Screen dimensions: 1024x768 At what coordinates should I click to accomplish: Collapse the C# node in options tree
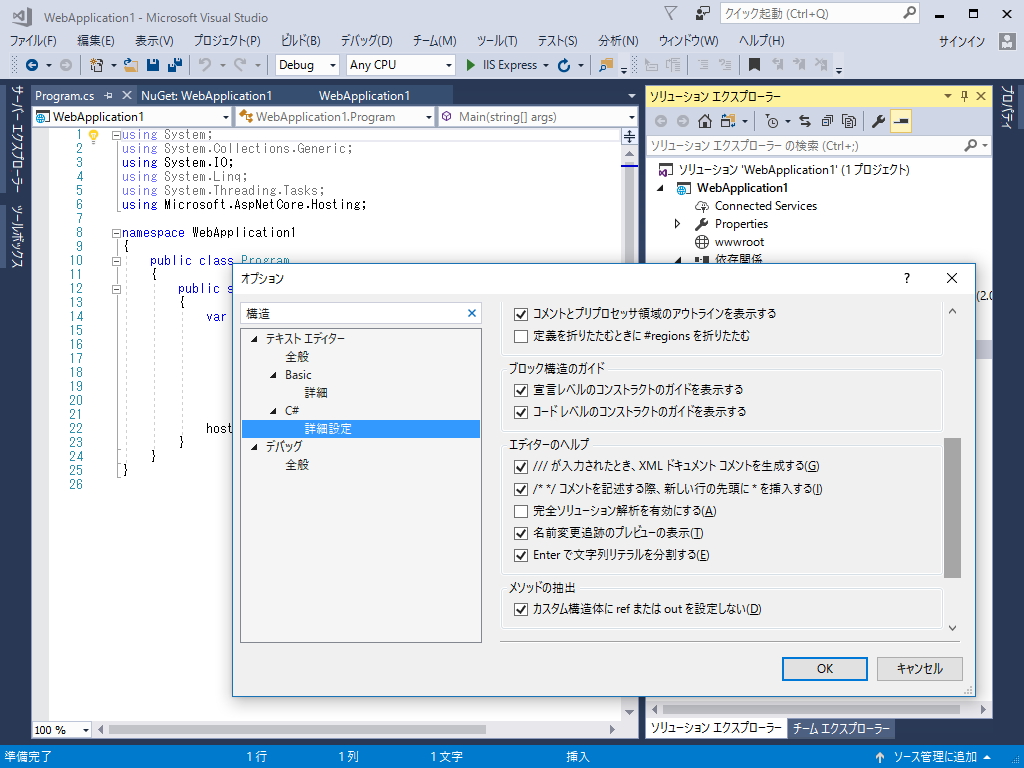click(x=274, y=408)
